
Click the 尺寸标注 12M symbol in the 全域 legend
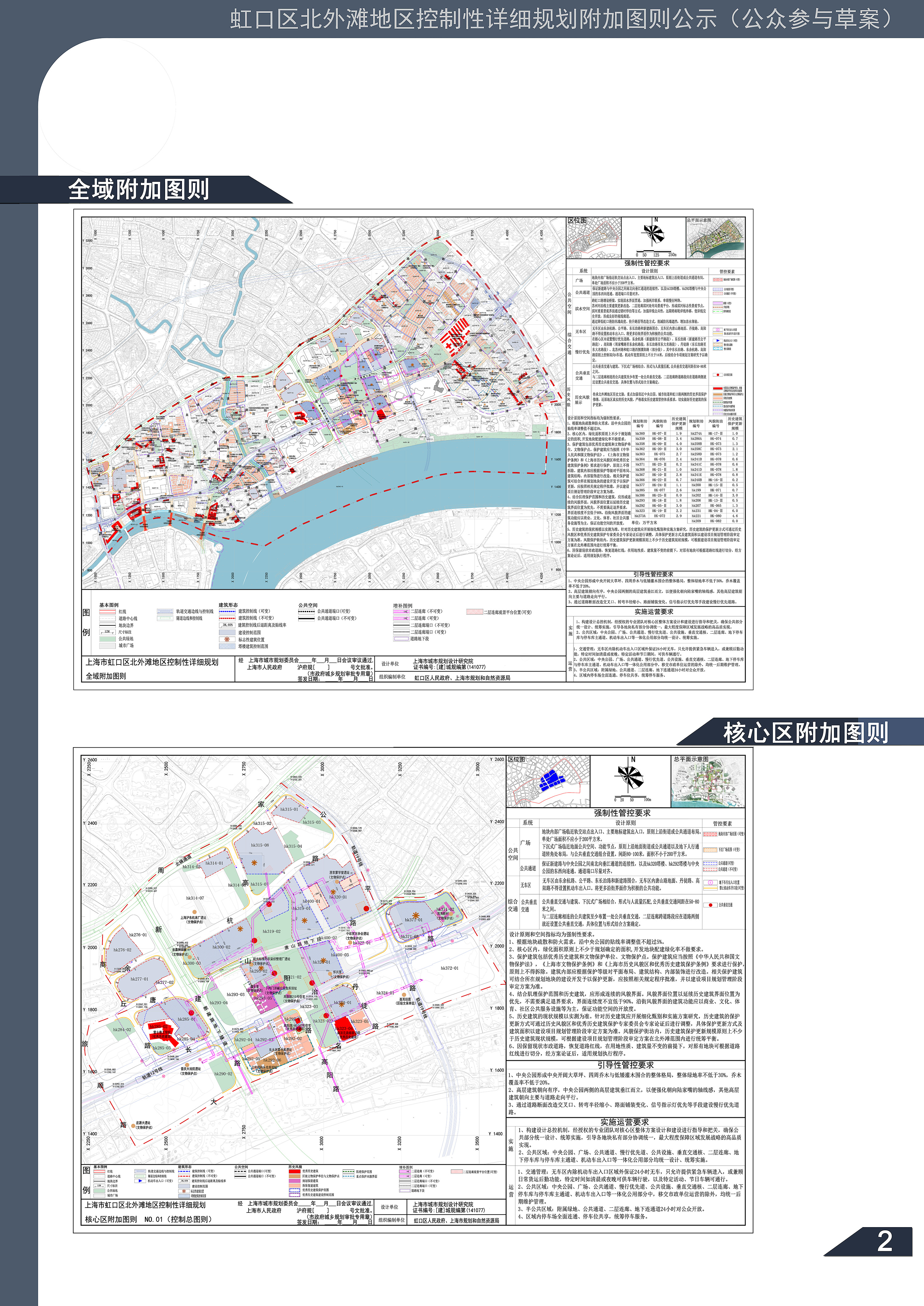tap(107, 632)
